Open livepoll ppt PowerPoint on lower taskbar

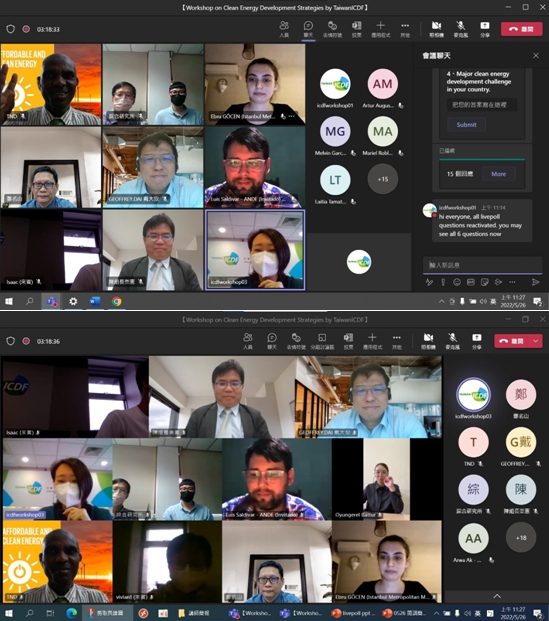353,613
